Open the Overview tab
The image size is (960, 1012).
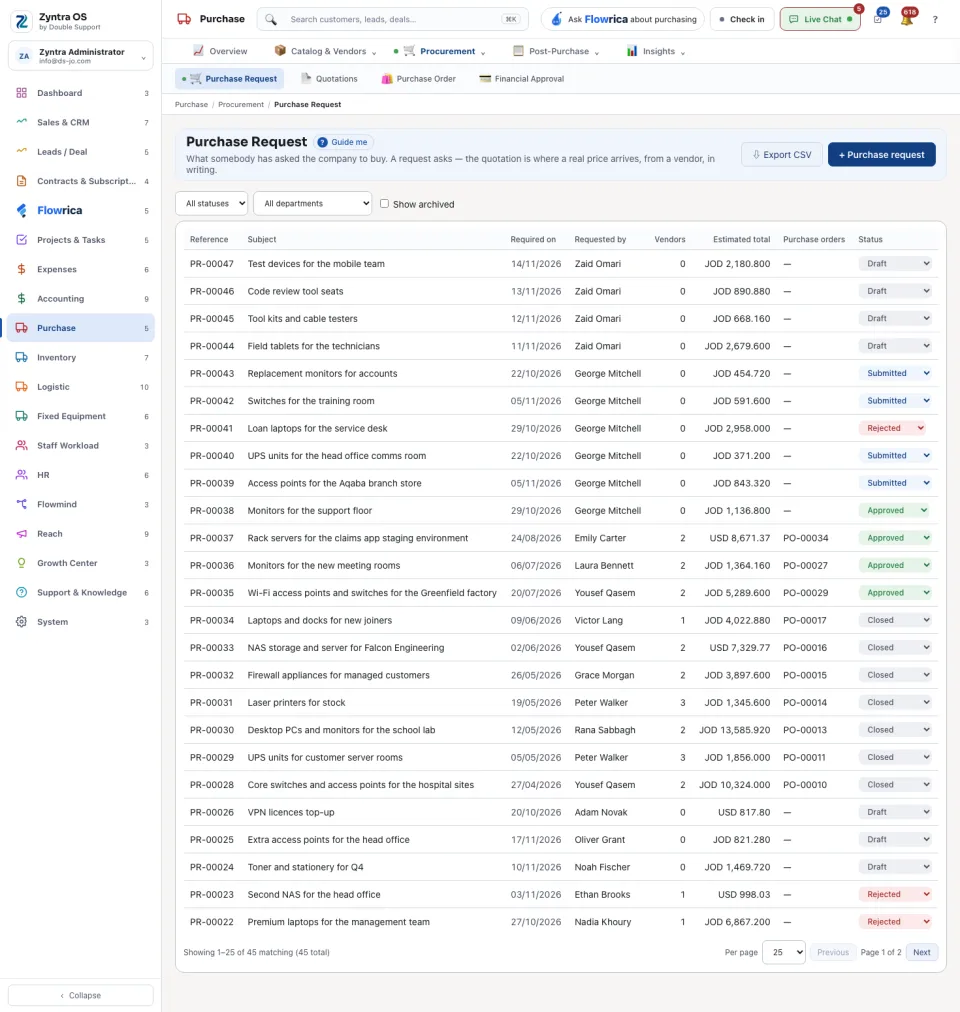pyautogui.click(x=220, y=51)
